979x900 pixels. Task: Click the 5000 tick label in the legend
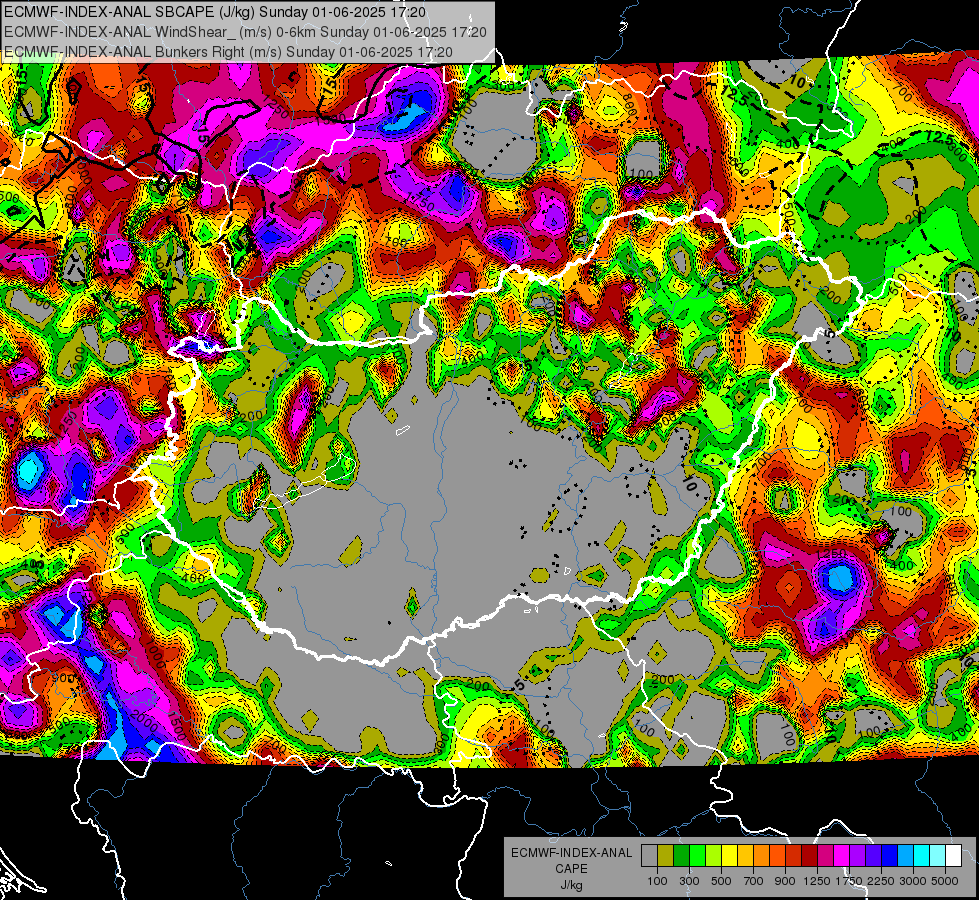click(x=945, y=881)
